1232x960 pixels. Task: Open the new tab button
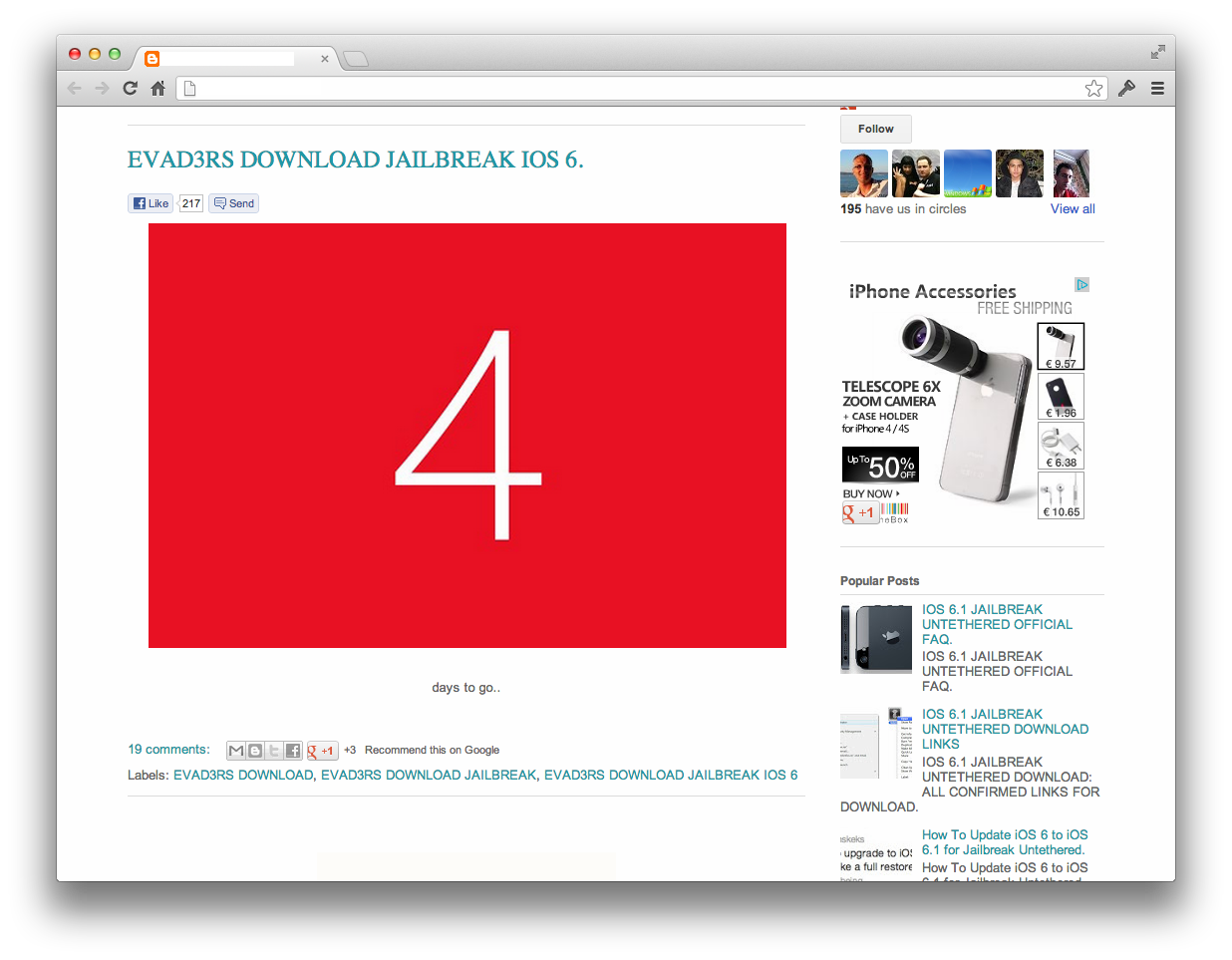pos(356,59)
